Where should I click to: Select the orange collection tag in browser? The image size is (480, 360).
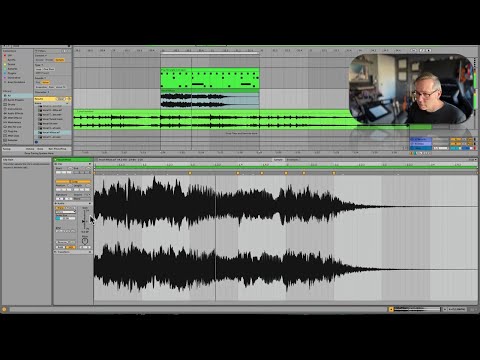point(5,60)
